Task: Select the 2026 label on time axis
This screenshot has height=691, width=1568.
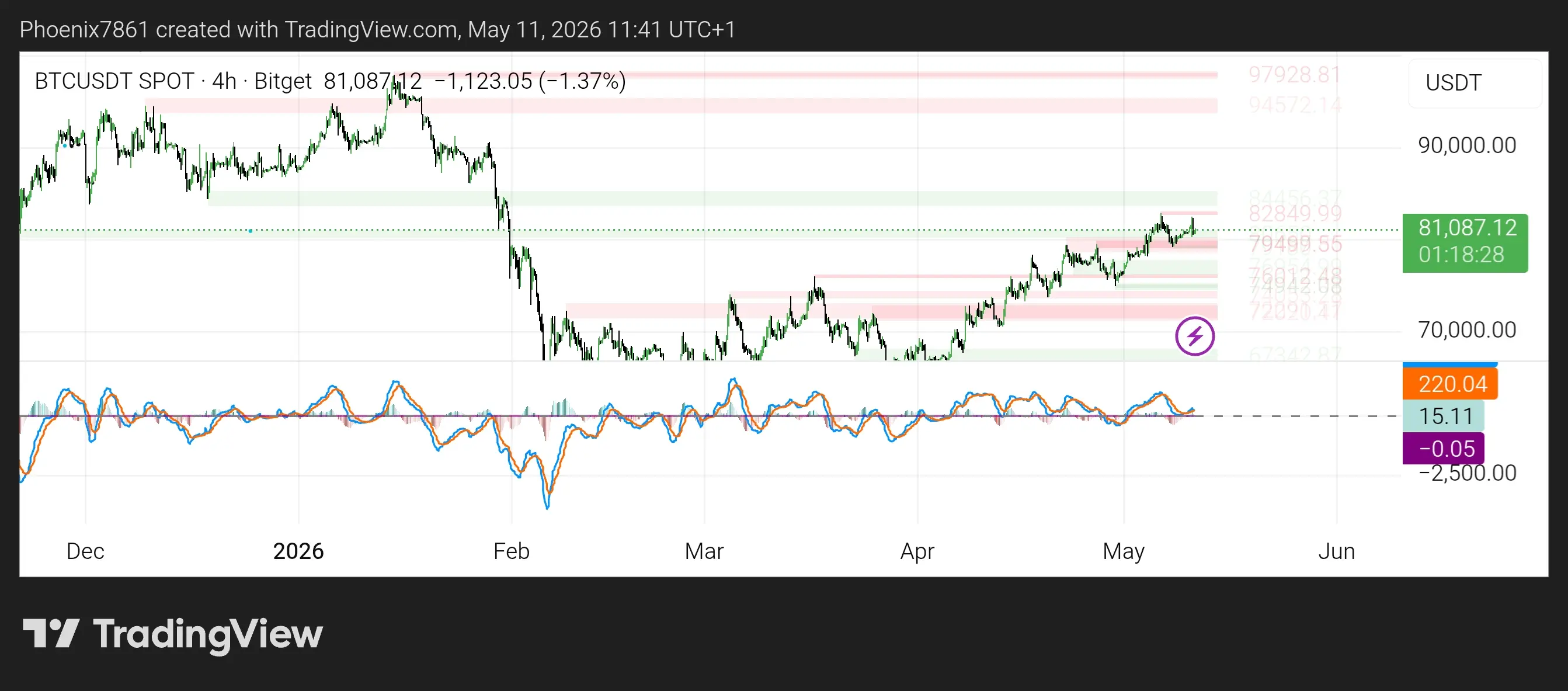Action: [298, 551]
